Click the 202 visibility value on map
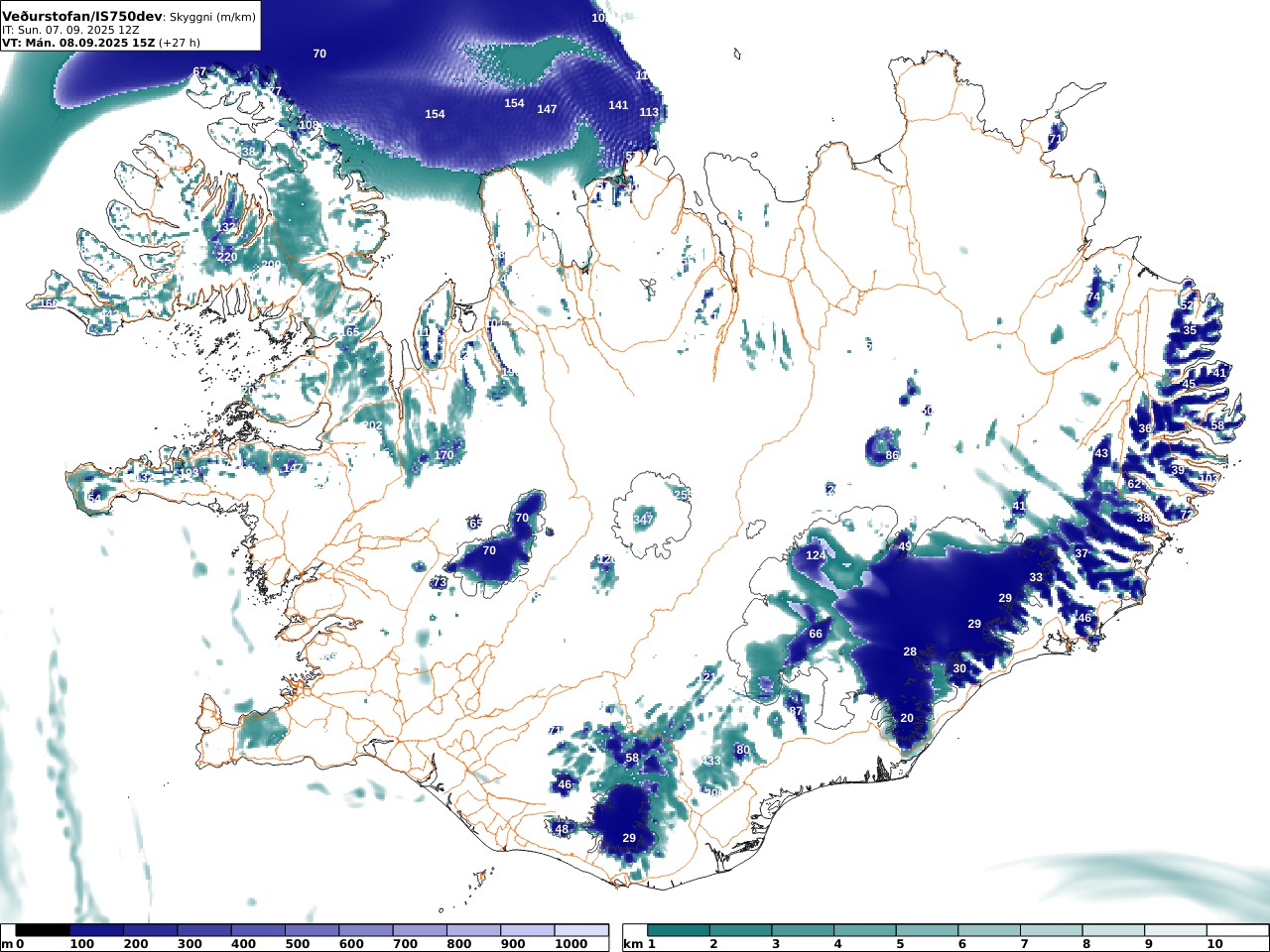This screenshot has height=952, width=1270. point(372,425)
